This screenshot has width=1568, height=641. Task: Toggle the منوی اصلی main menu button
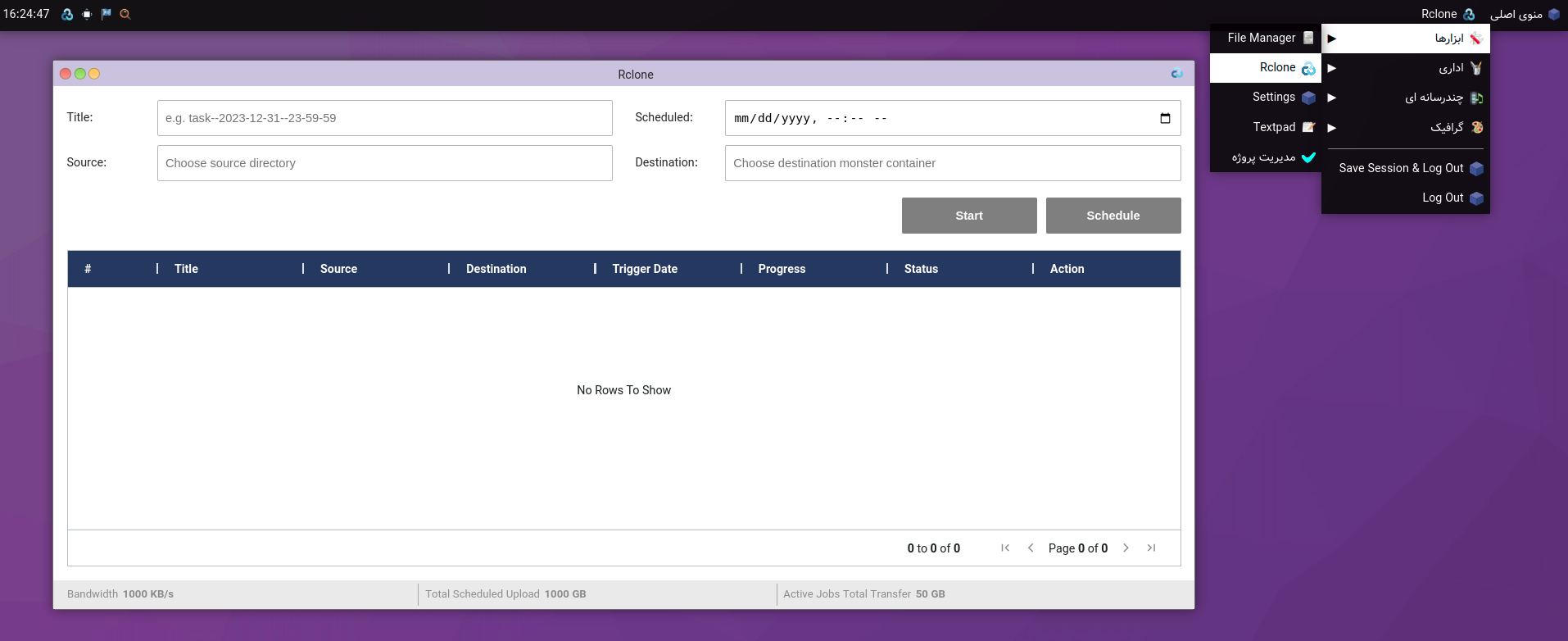(x=1525, y=14)
